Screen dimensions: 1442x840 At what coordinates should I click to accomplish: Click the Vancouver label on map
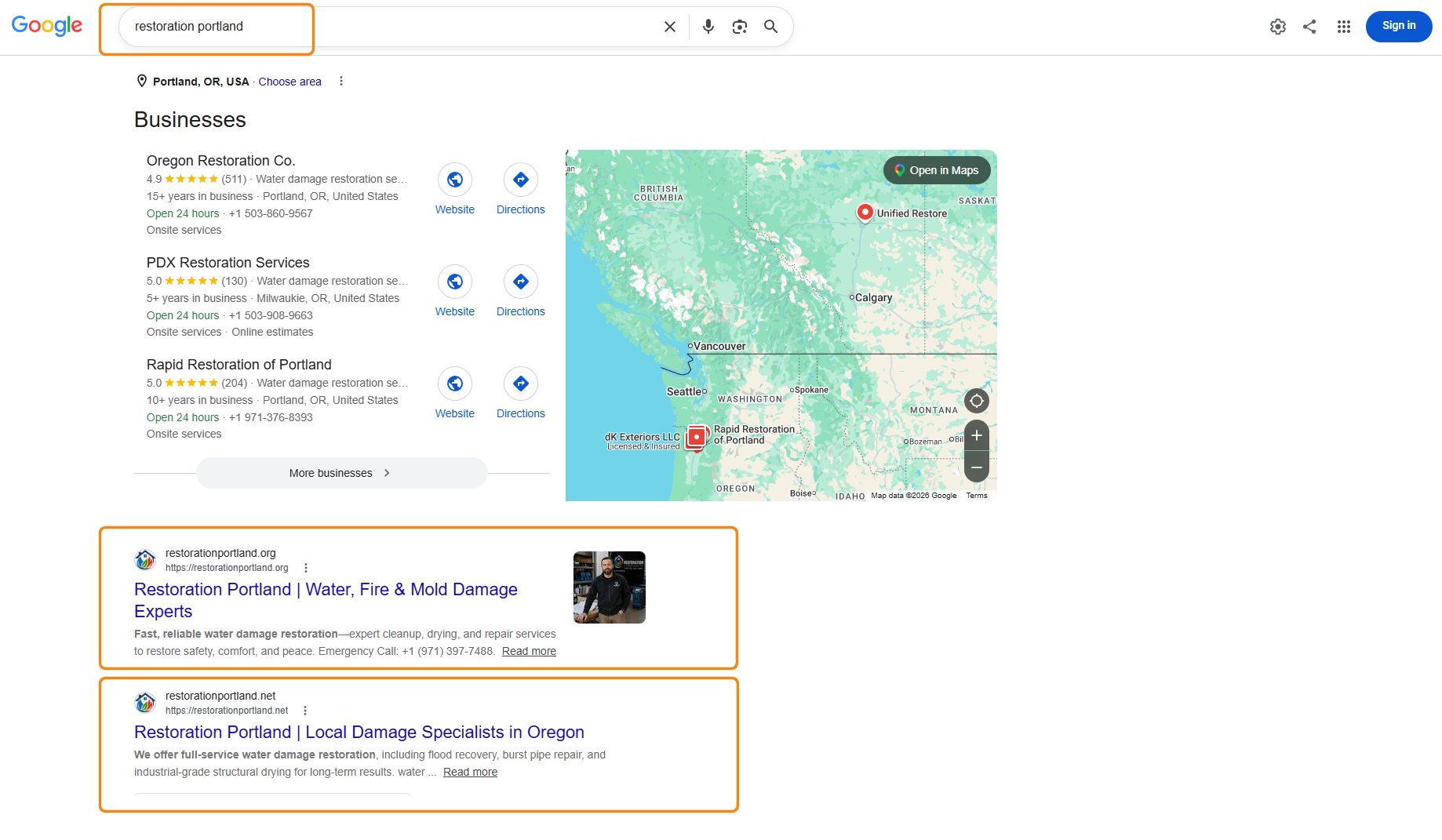point(719,346)
